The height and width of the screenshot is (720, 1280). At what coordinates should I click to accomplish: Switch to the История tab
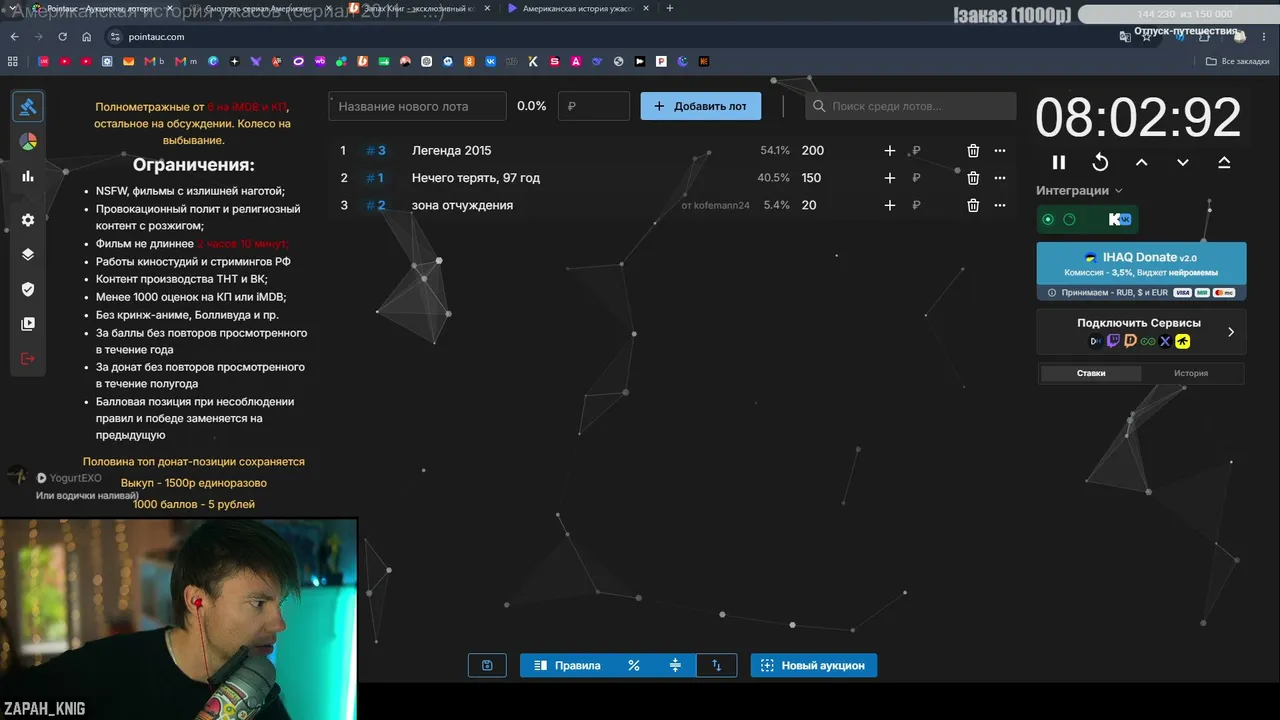1191,373
